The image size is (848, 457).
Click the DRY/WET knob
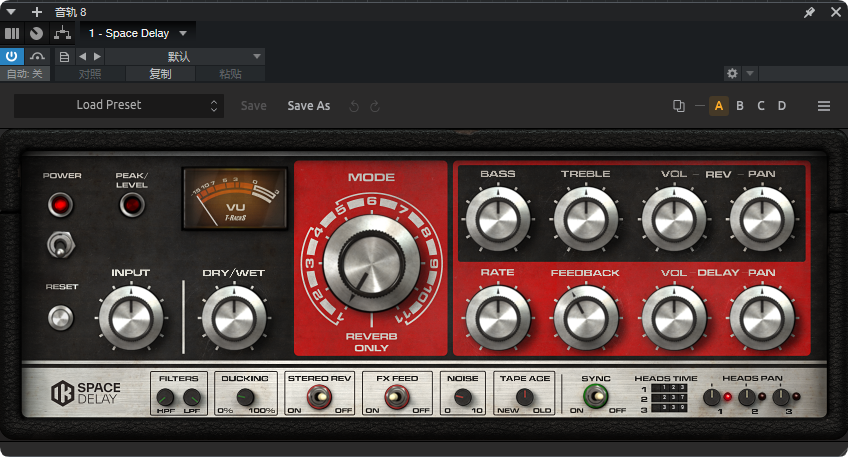point(234,318)
